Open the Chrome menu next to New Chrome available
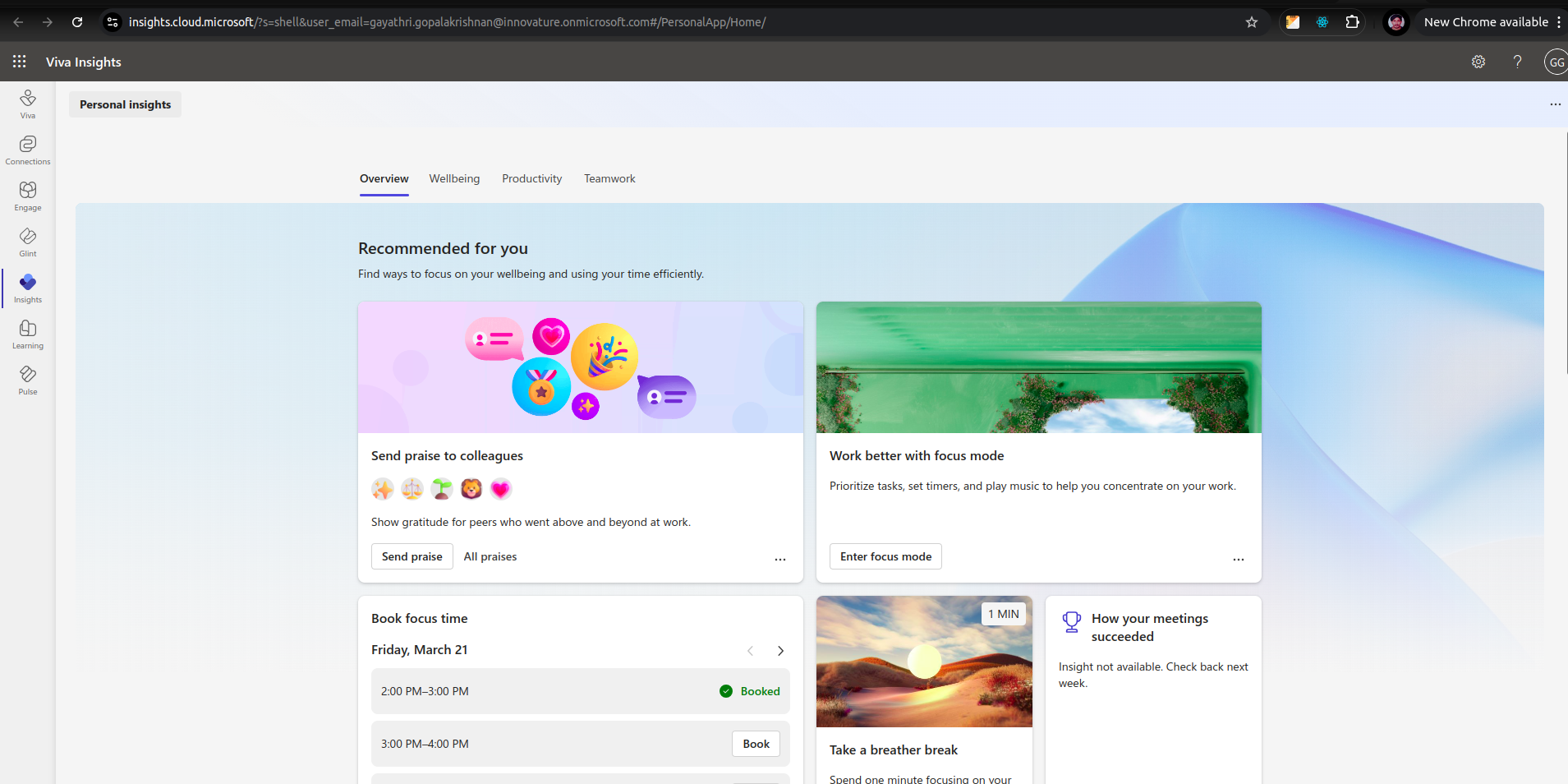This screenshot has width=1568, height=784. [x=1559, y=22]
